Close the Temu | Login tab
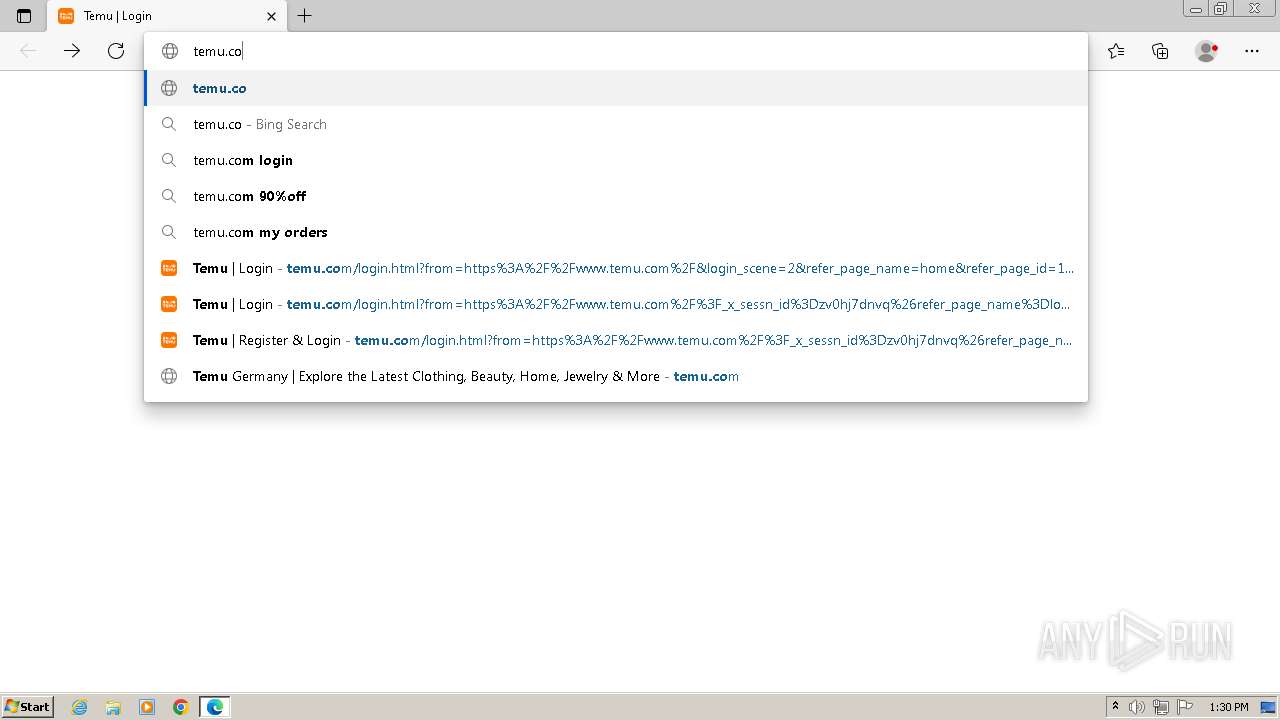 click(271, 16)
